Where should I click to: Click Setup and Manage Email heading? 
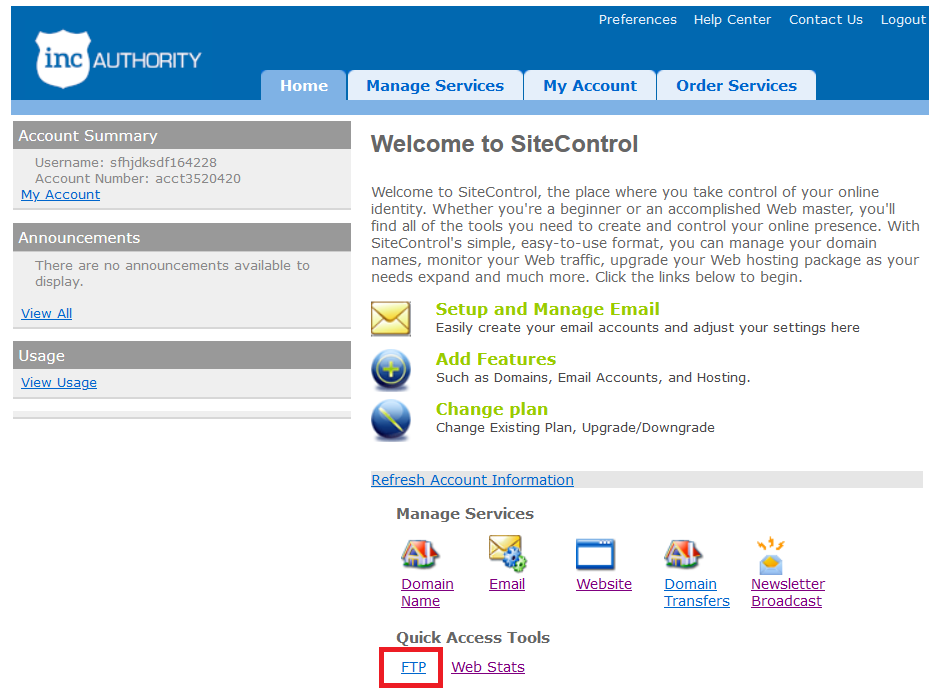click(547, 309)
